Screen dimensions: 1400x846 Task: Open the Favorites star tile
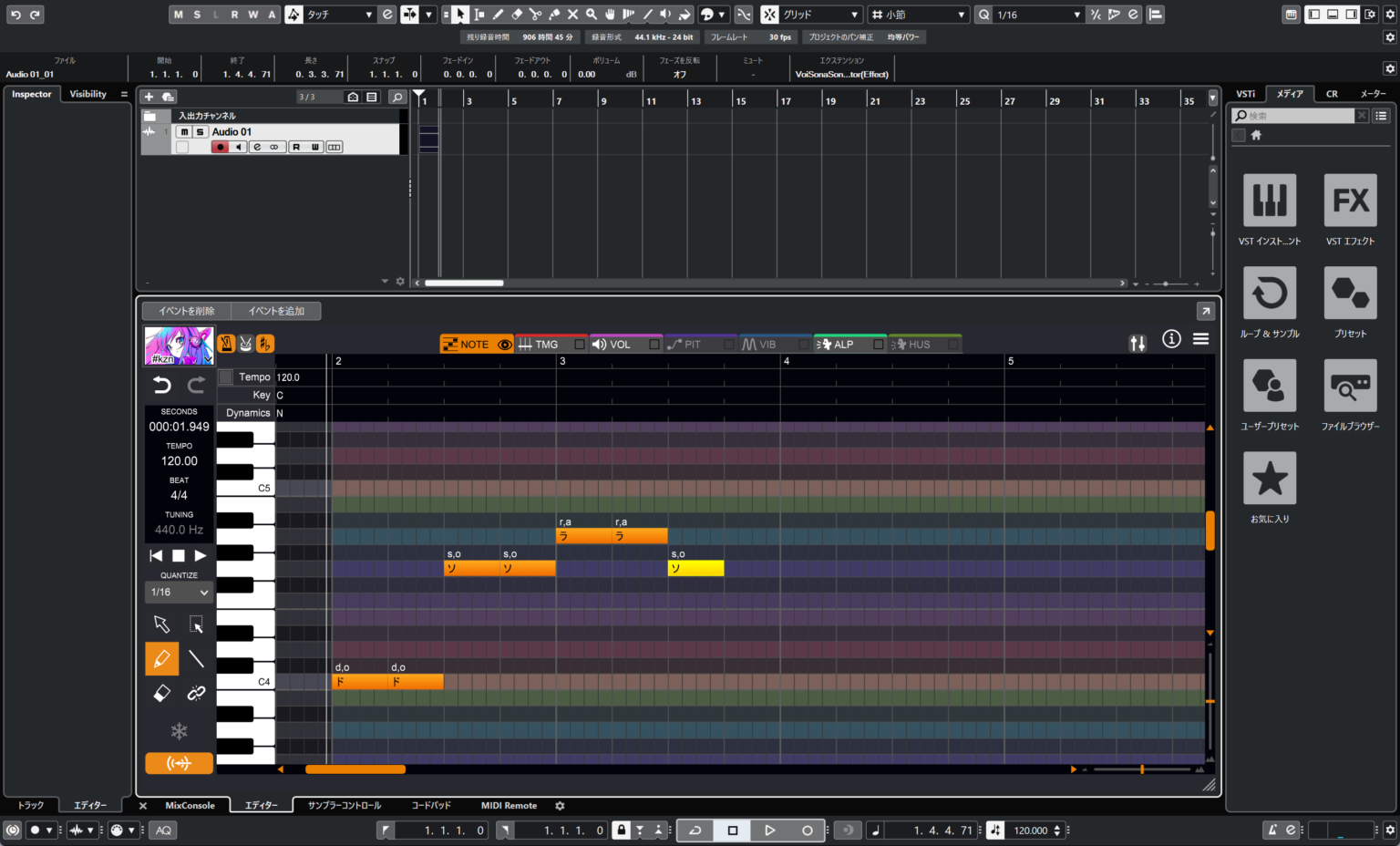(1269, 479)
